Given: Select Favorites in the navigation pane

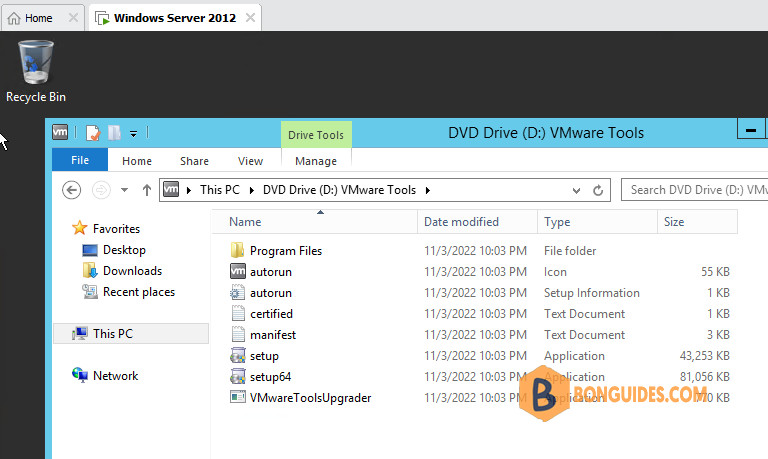Looking at the screenshot, I should pyautogui.click(x=116, y=229).
